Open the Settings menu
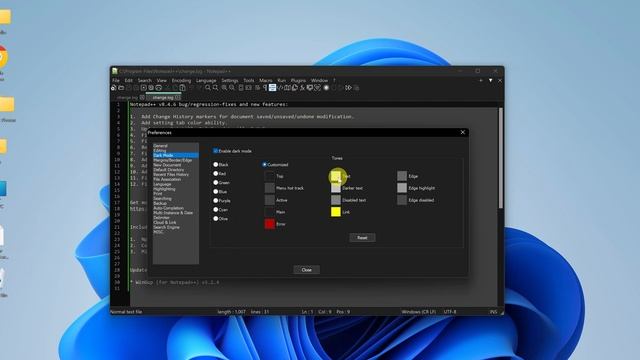This screenshot has height=360, width=640. pyautogui.click(x=230, y=80)
